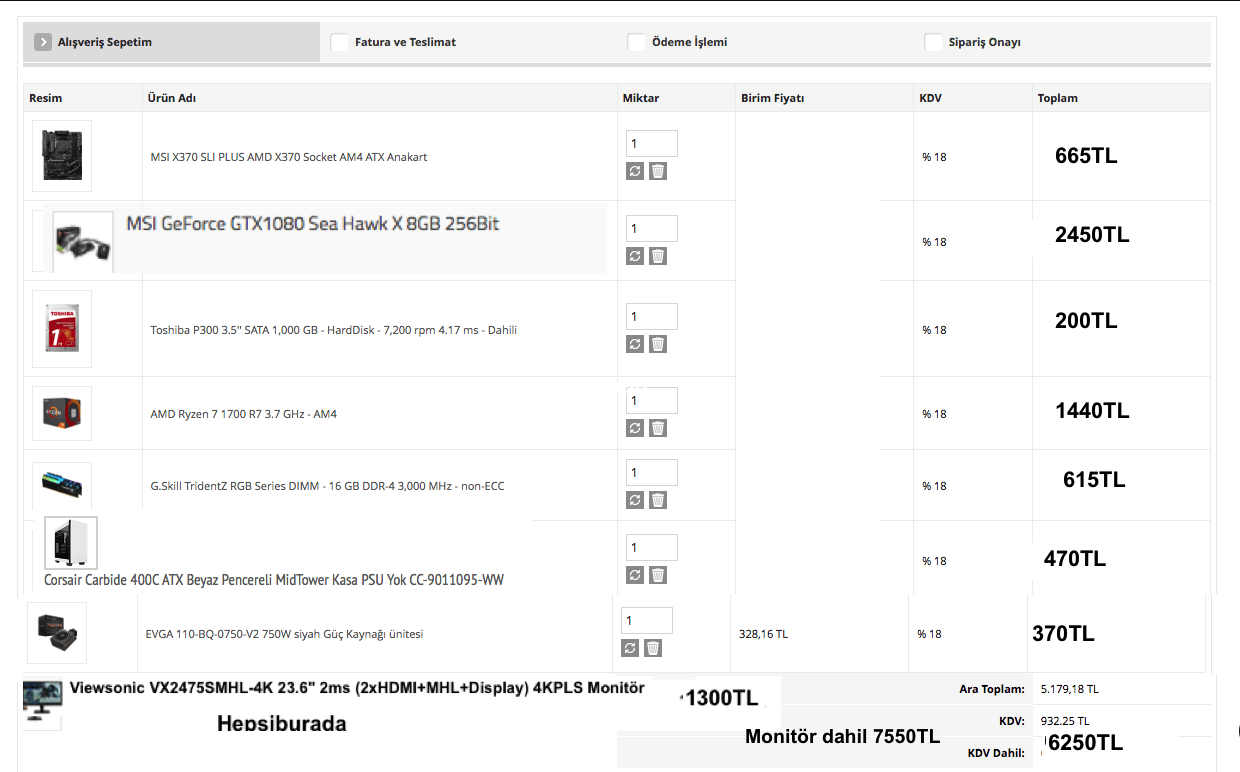Click quantity field of AMD Ryzen 7 1700
Screen dimensions: 1240x772
652,400
